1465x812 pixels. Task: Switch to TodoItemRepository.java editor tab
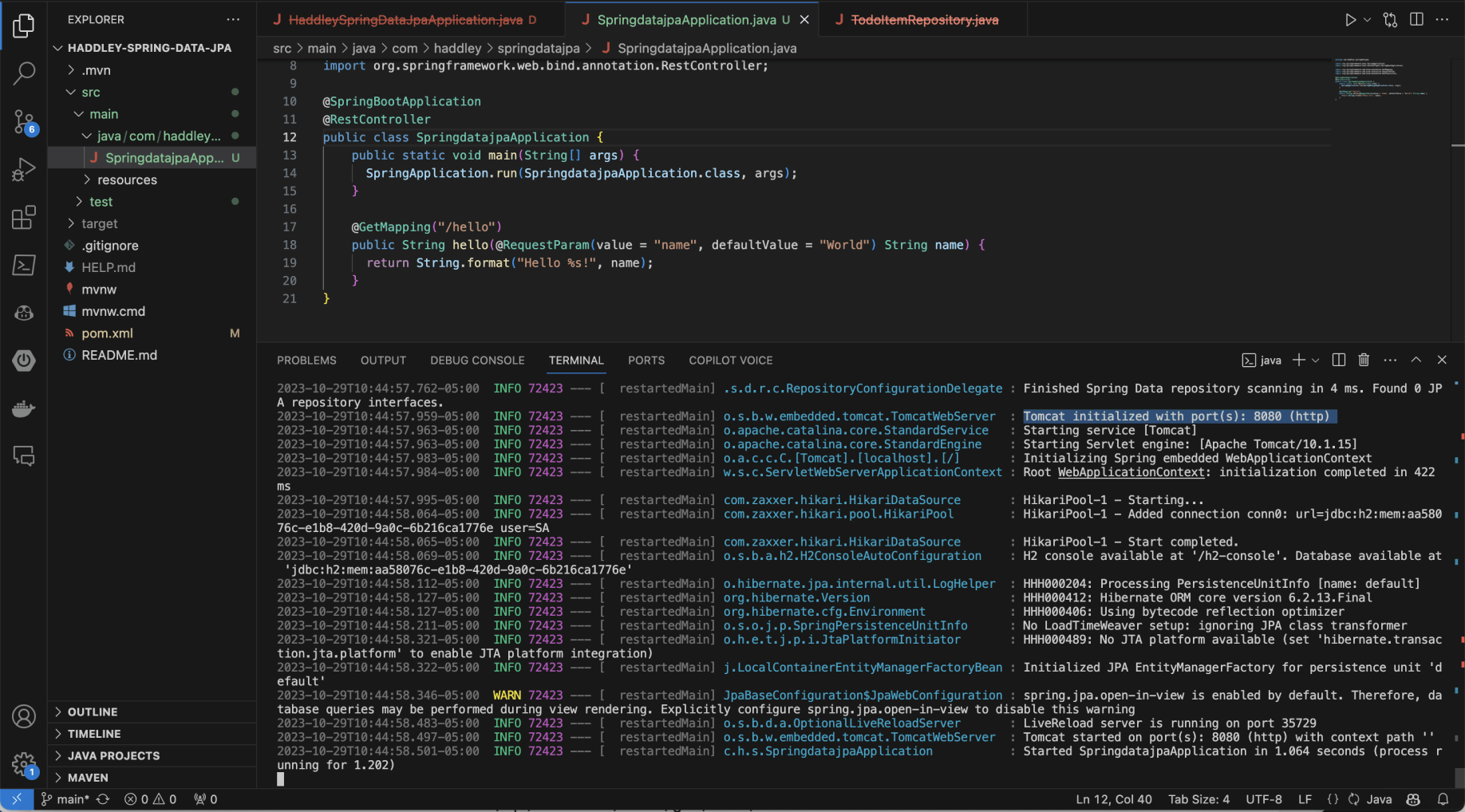click(924, 20)
